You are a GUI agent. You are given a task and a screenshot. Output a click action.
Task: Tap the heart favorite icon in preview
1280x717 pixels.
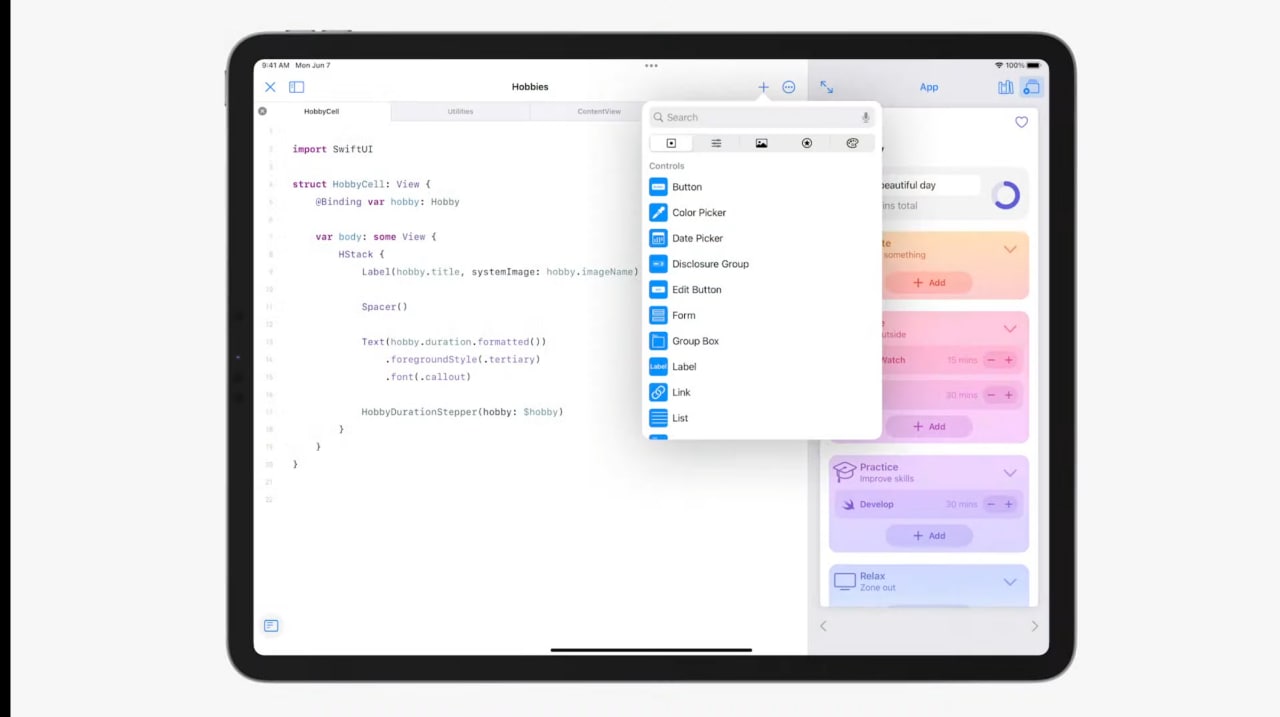click(1021, 122)
